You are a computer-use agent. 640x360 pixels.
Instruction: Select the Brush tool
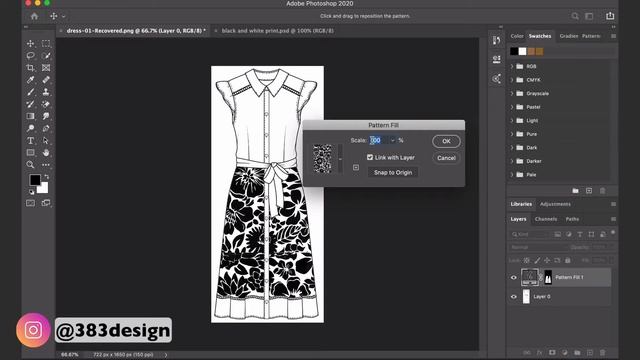(31, 92)
